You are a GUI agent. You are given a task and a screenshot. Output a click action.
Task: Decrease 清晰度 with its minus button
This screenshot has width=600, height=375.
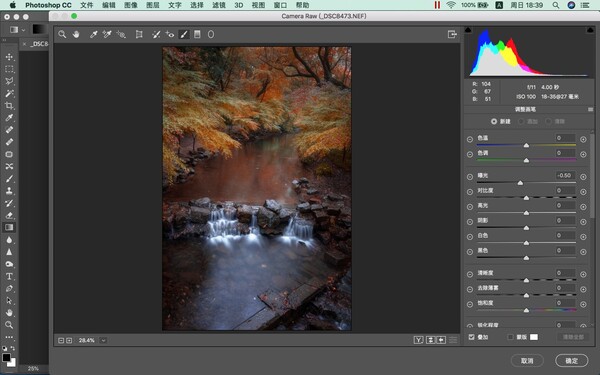point(470,274)
